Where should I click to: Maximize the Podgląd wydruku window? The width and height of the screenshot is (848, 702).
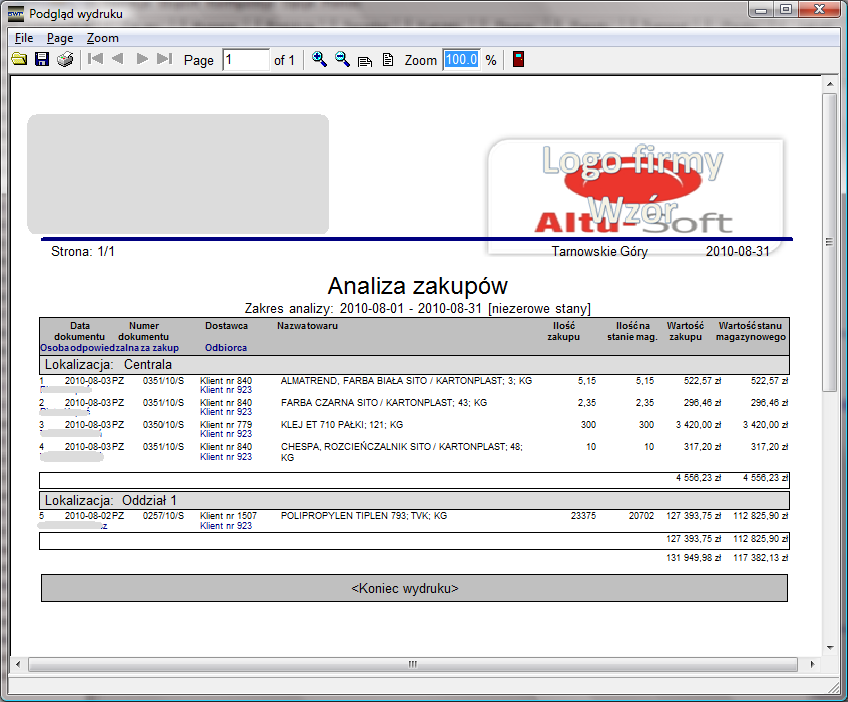[786, 10]
